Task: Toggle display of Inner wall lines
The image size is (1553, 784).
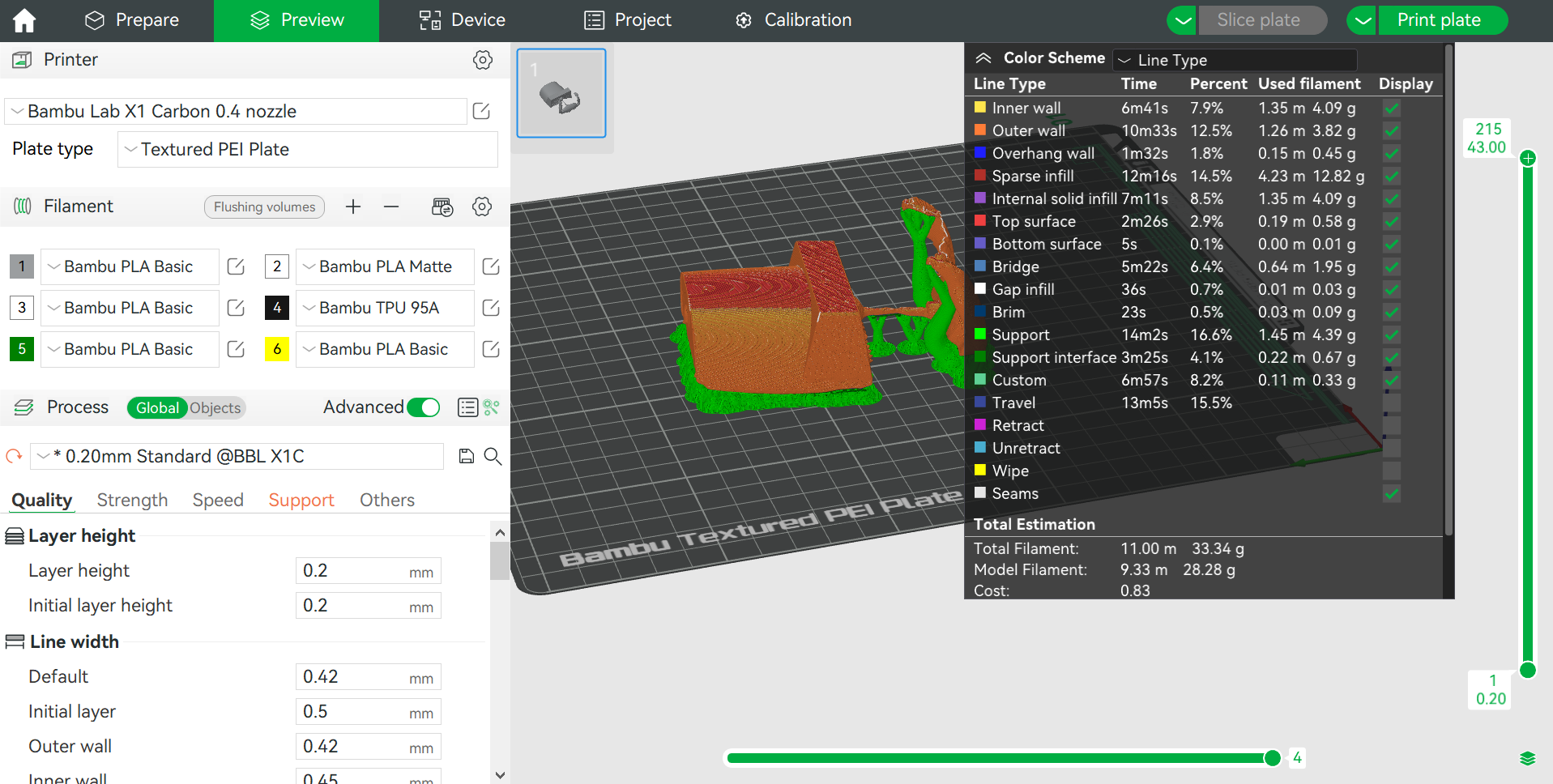Action: (1392, 108)
